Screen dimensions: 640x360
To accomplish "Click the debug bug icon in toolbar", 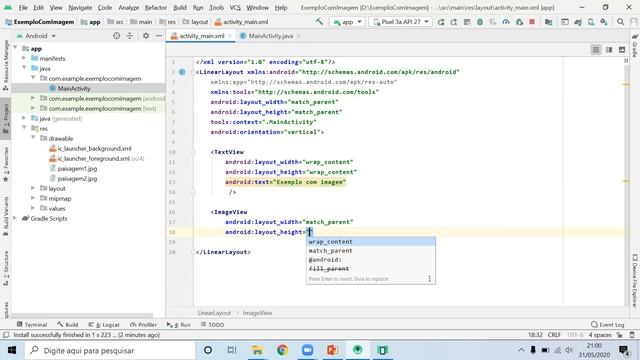I will pos(480,22).
